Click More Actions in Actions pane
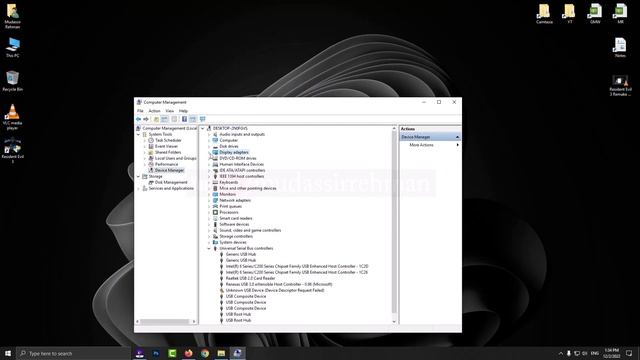640x360 pixels. pyautogui.click(x=421, y=145)
